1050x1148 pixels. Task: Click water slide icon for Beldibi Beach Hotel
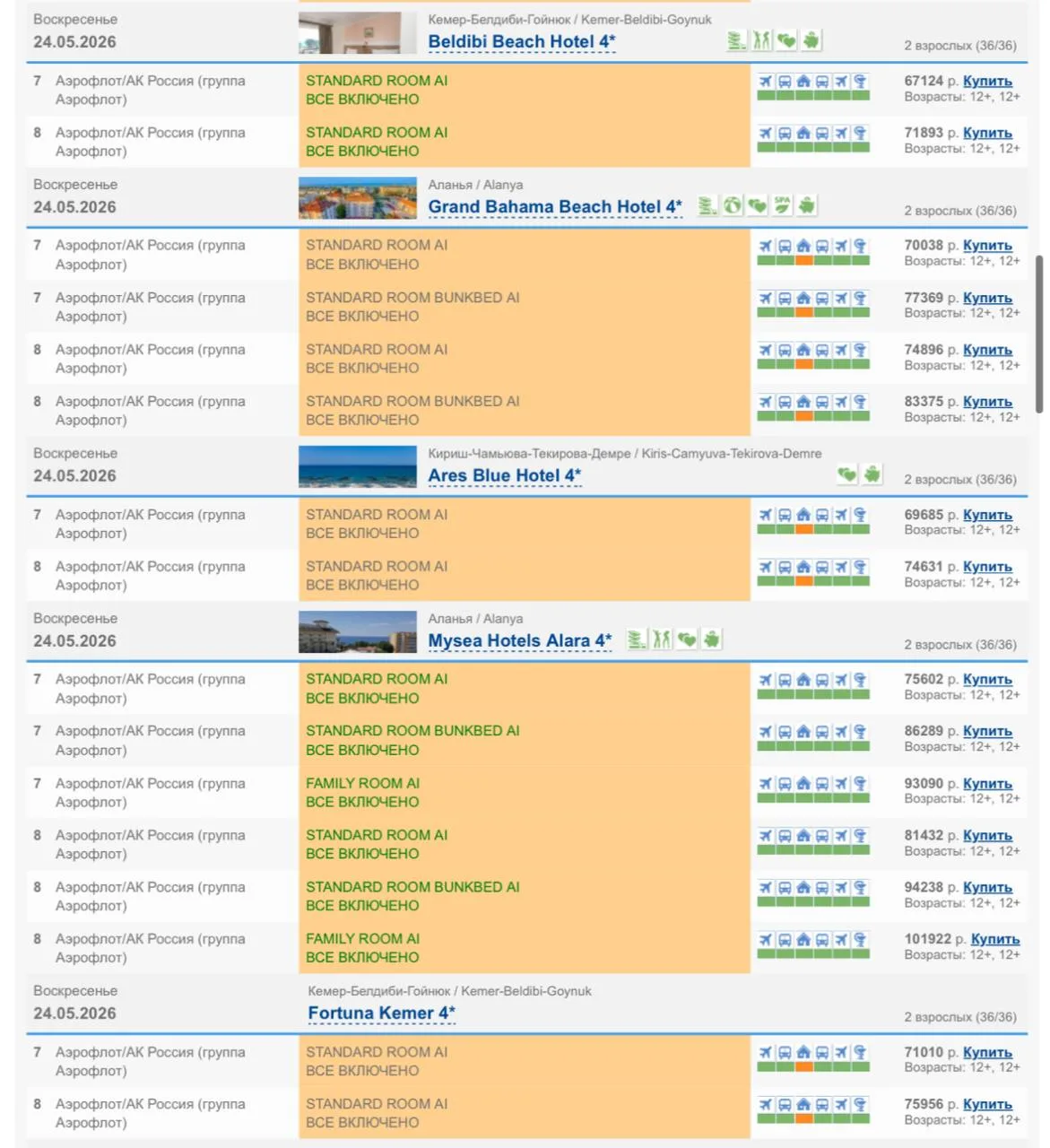tap(736, 40)
